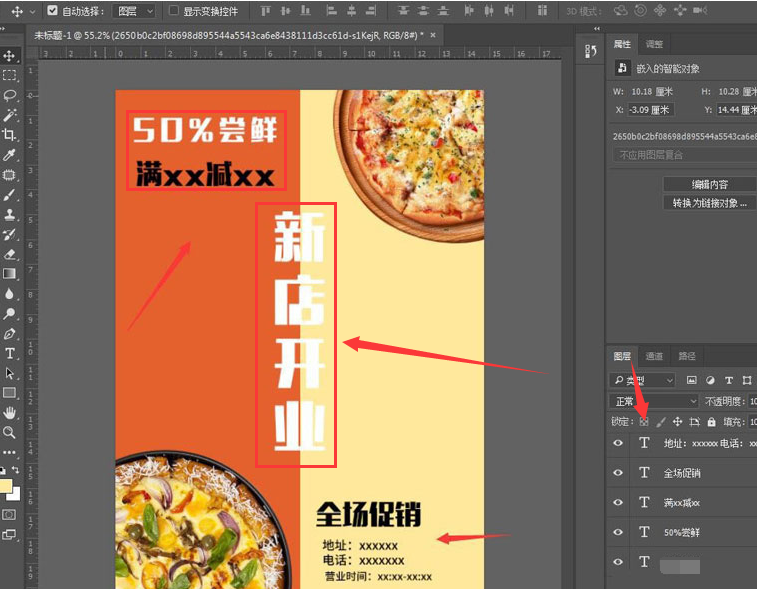Click the lock all padlock icon
757x589 pixels.
click(711, 422)
